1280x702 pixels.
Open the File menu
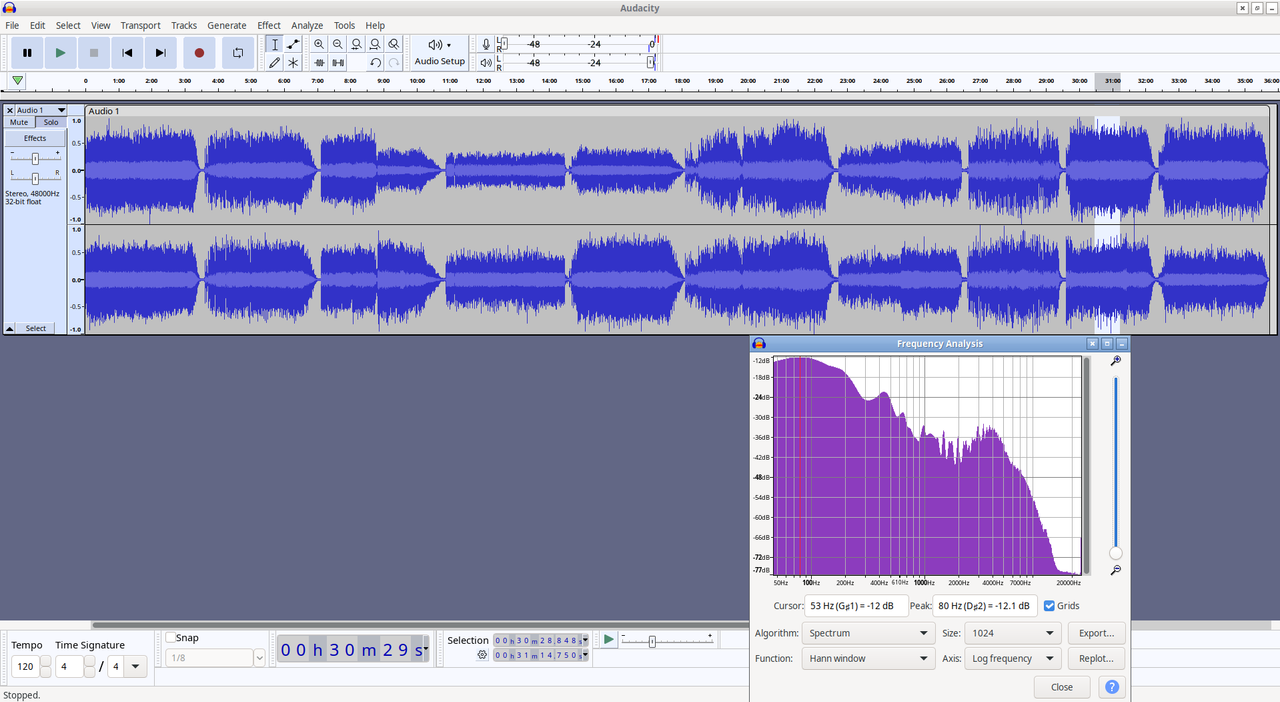coord(12,25)
